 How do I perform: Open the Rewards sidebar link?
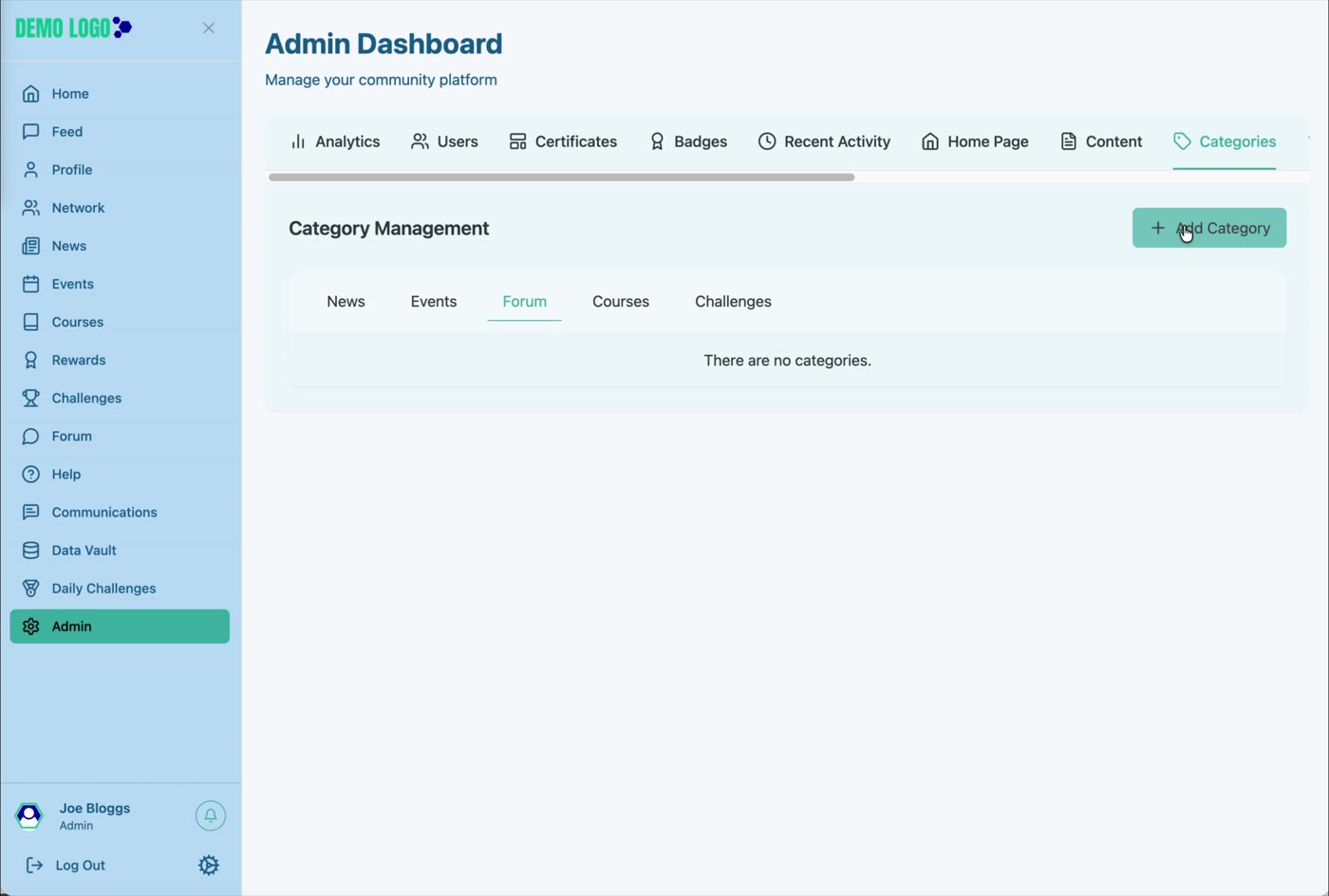(x=120, y=360)
